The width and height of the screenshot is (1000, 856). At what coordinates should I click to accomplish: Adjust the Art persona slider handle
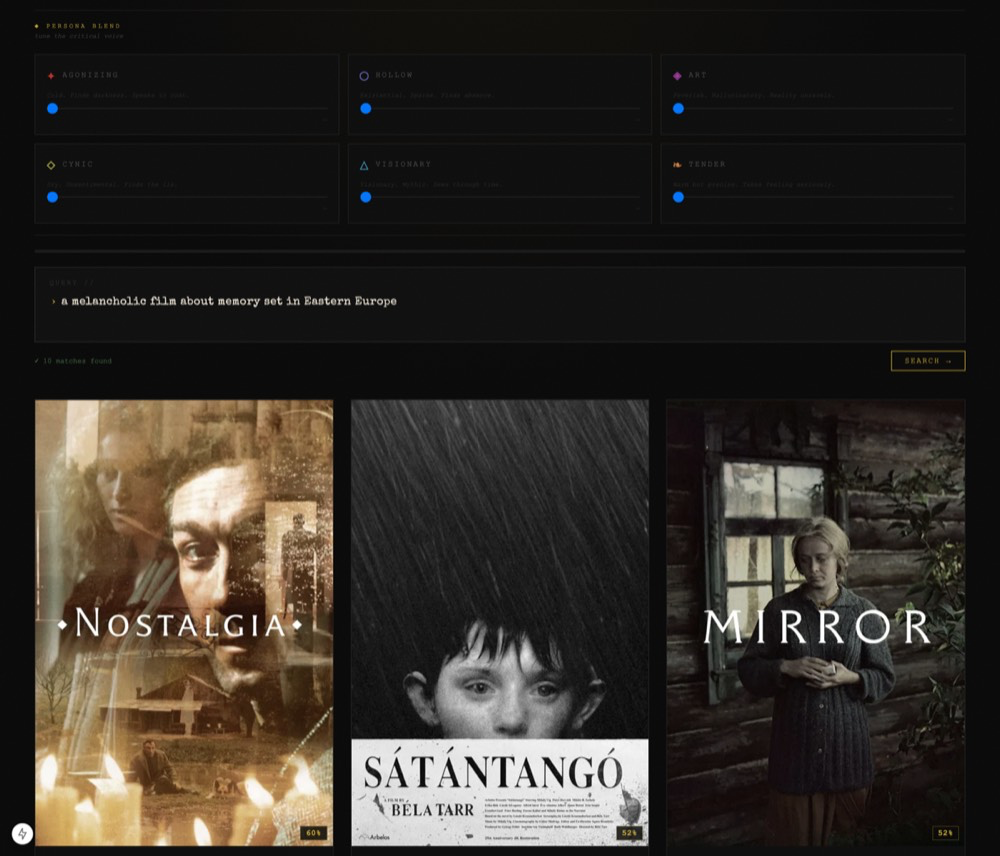[x=679, y=108]
